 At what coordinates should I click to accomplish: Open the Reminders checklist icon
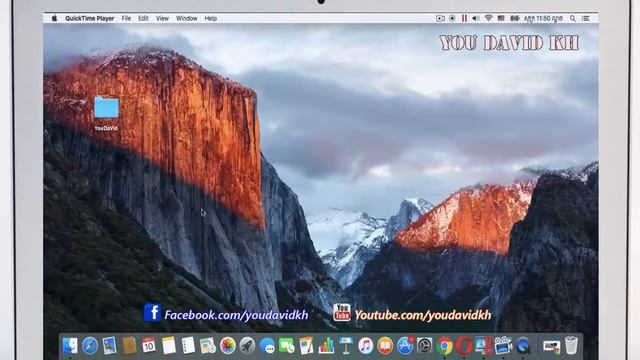(188, 346)
